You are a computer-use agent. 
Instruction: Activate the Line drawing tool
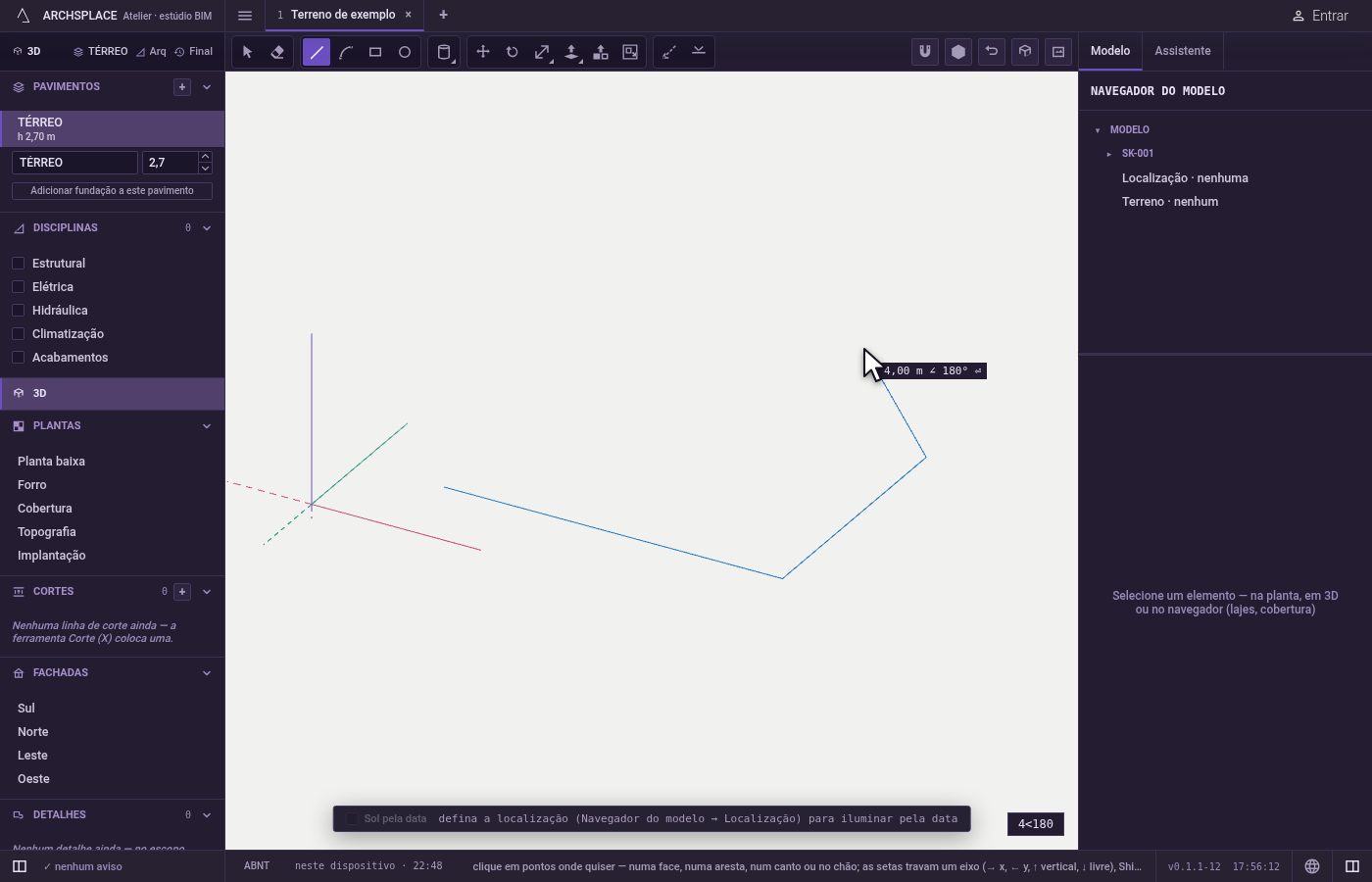pyautogui.click(x=317, y=52)
